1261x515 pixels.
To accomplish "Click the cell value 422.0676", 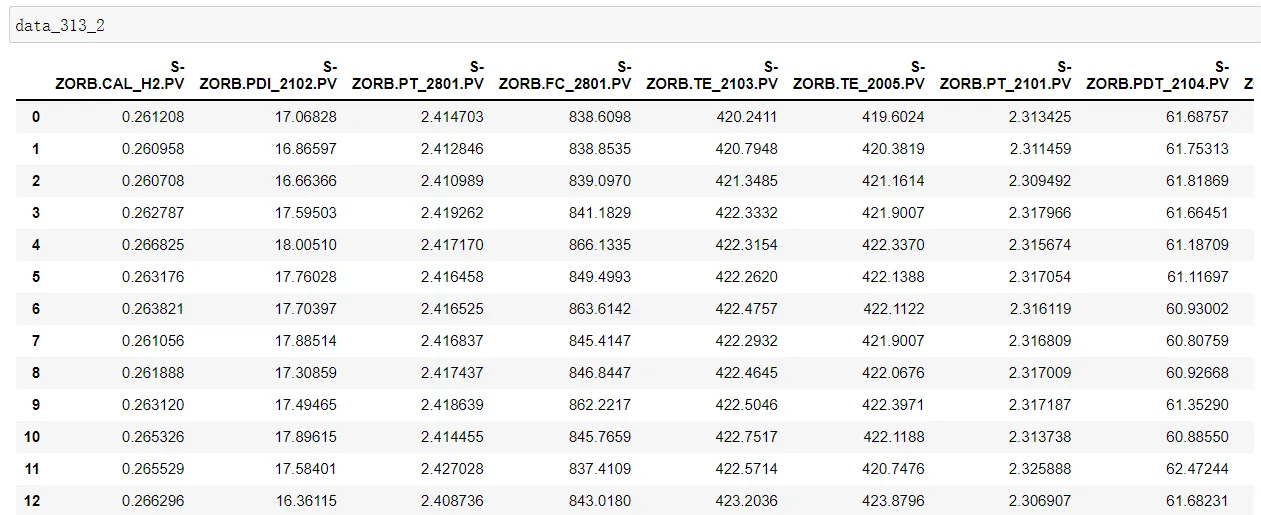I will pos(893,373).
